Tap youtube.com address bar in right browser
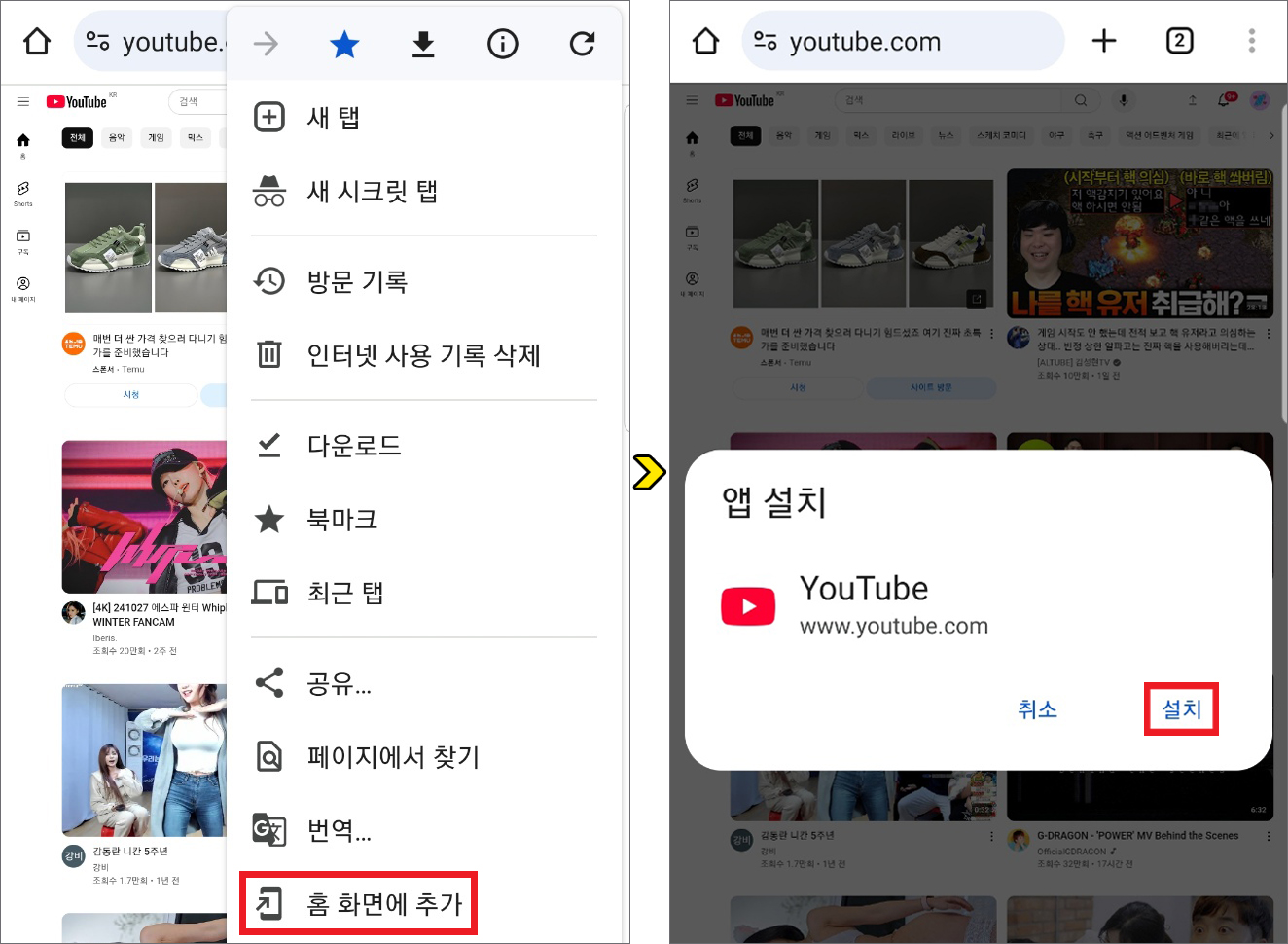 coord(904,41)
